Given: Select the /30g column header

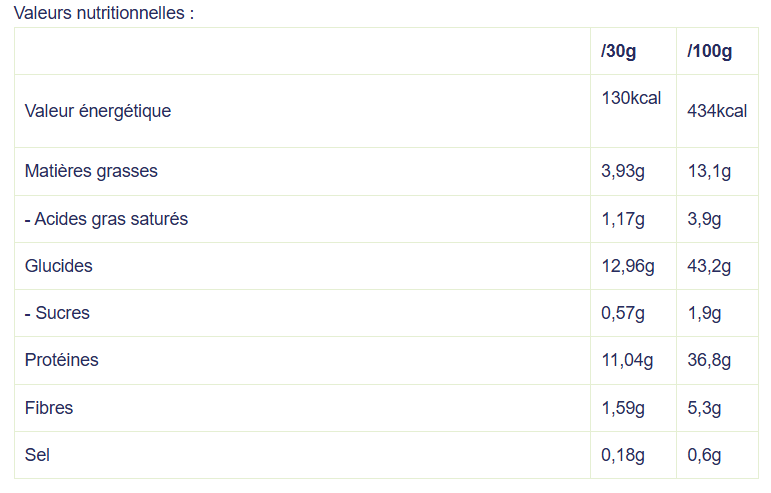Looking at the screenshot, I should [618, 51].
